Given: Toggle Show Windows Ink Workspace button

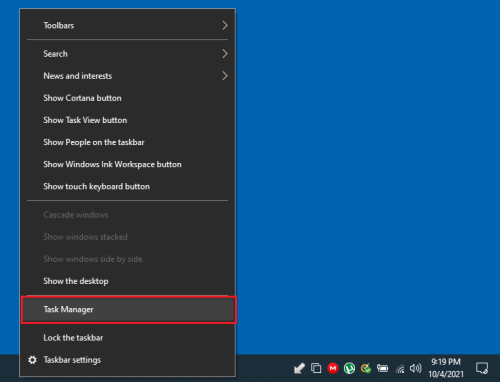Looking at the screenshot, I should pos(128,164).
